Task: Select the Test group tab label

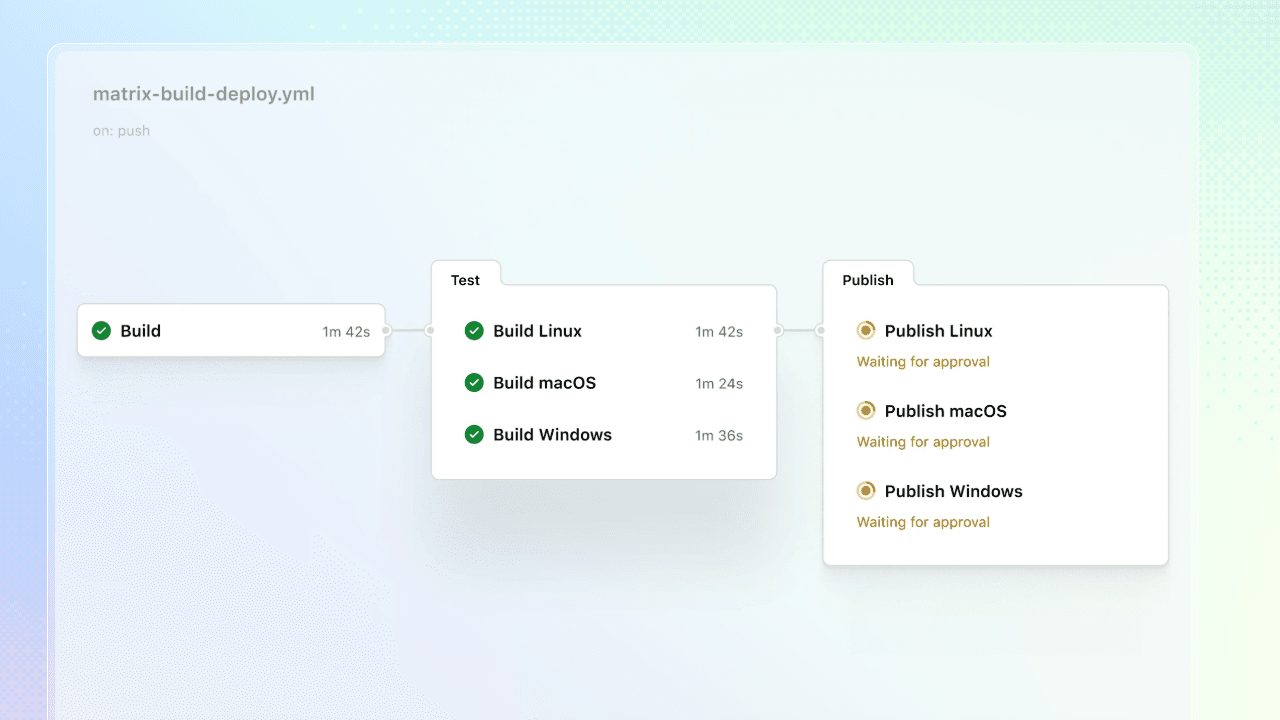Action: click(x=465, y=280)
